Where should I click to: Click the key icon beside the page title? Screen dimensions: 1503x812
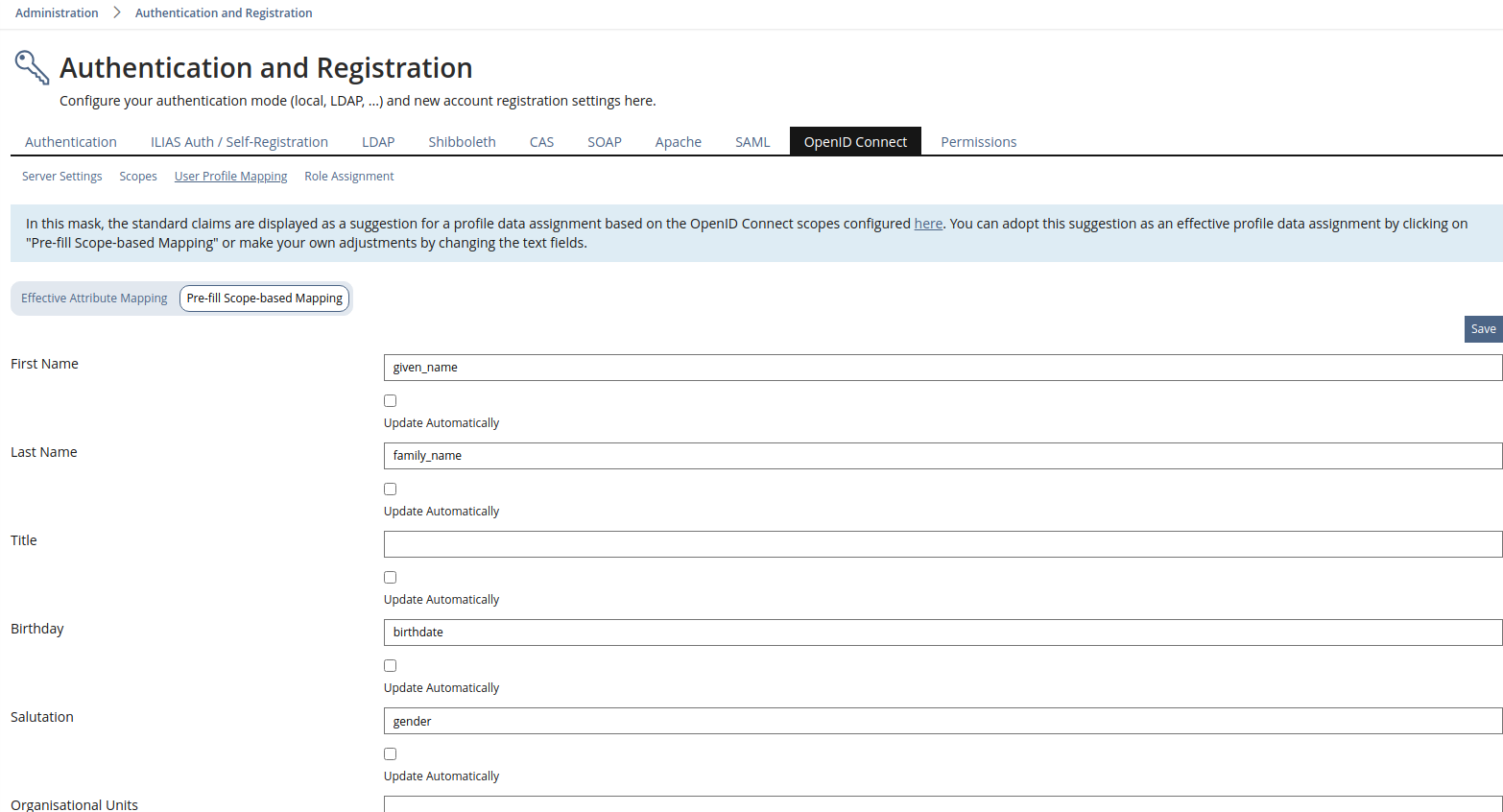[x=32, y=68]
